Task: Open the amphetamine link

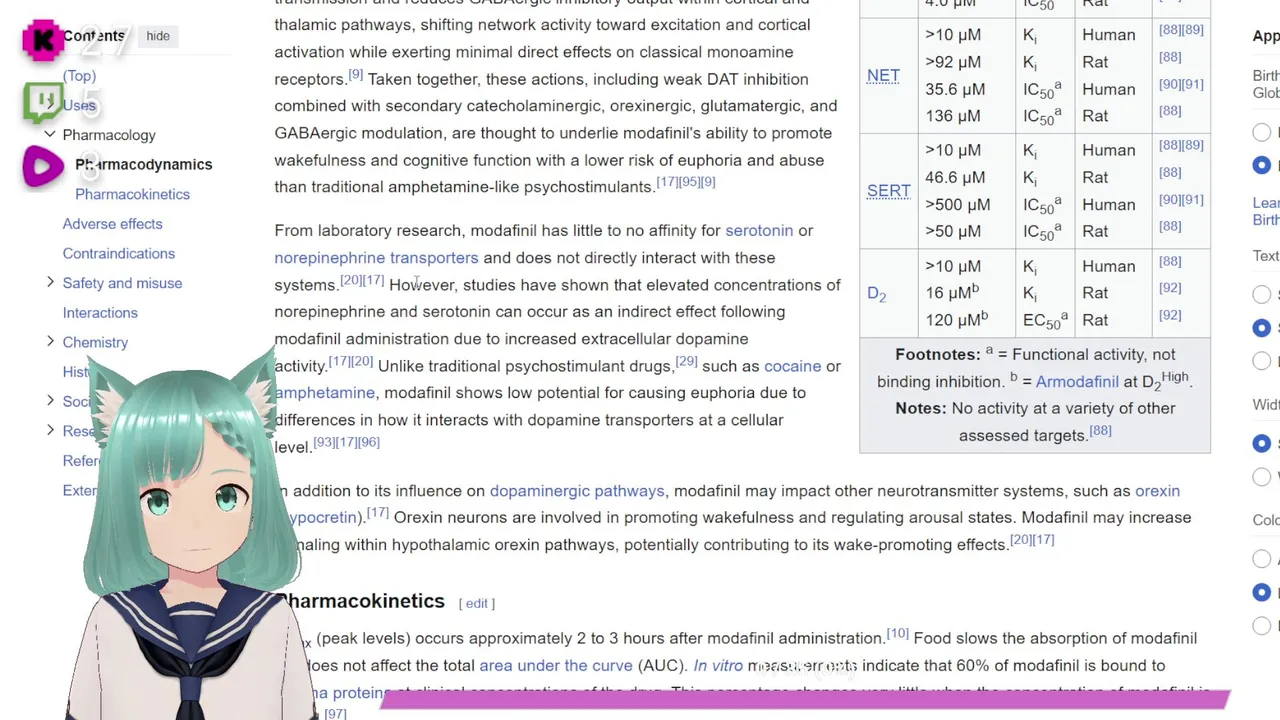Action: point(325,393)
